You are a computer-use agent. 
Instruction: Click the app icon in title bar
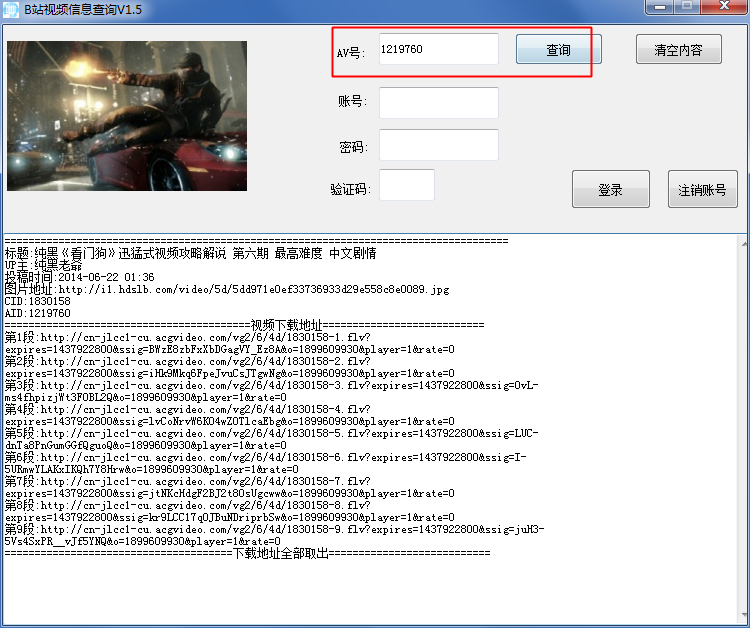click(x=11, y=10)
